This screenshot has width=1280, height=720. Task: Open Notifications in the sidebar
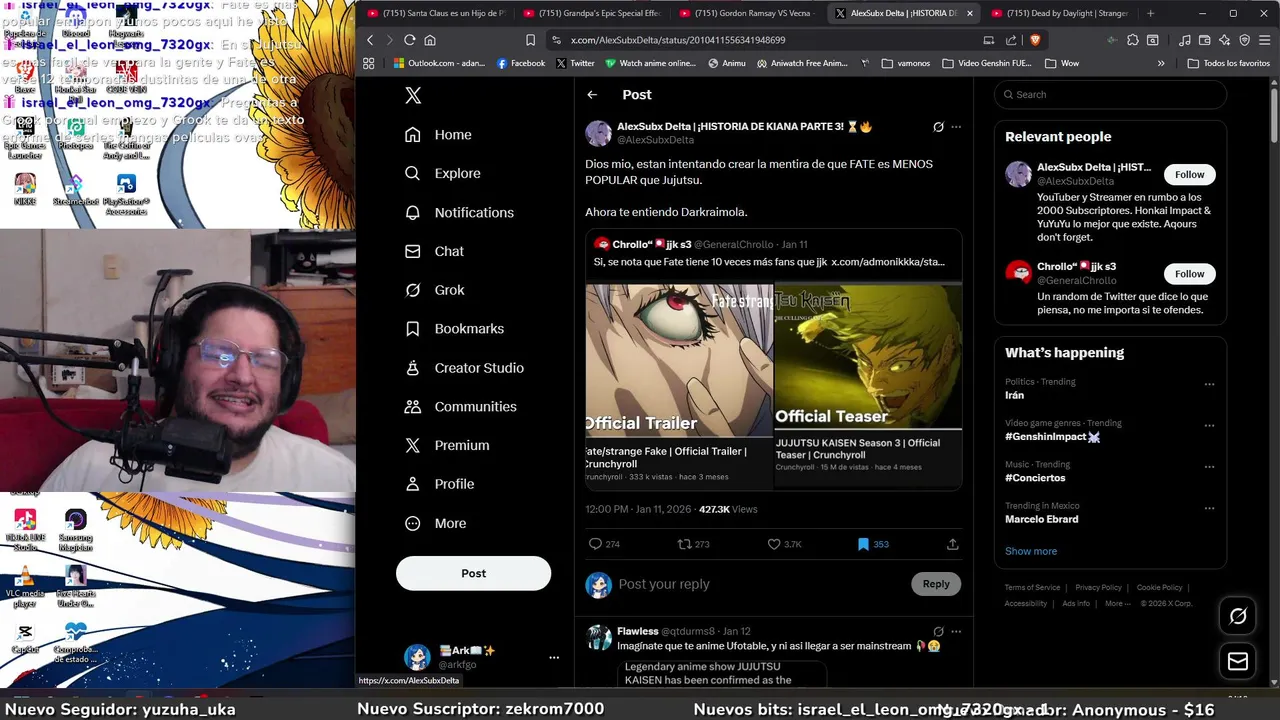click(x=459, y=212)
